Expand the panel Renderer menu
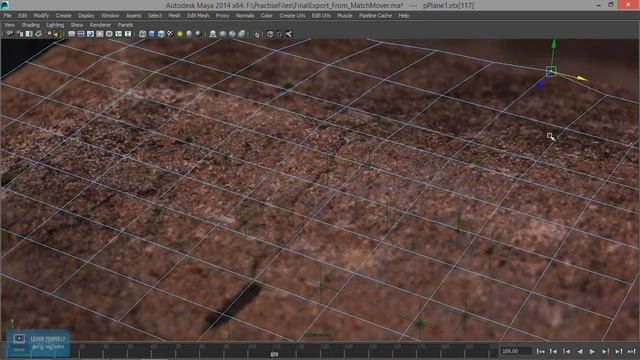This screenshot has height=360, width=640. pos(100,25)
